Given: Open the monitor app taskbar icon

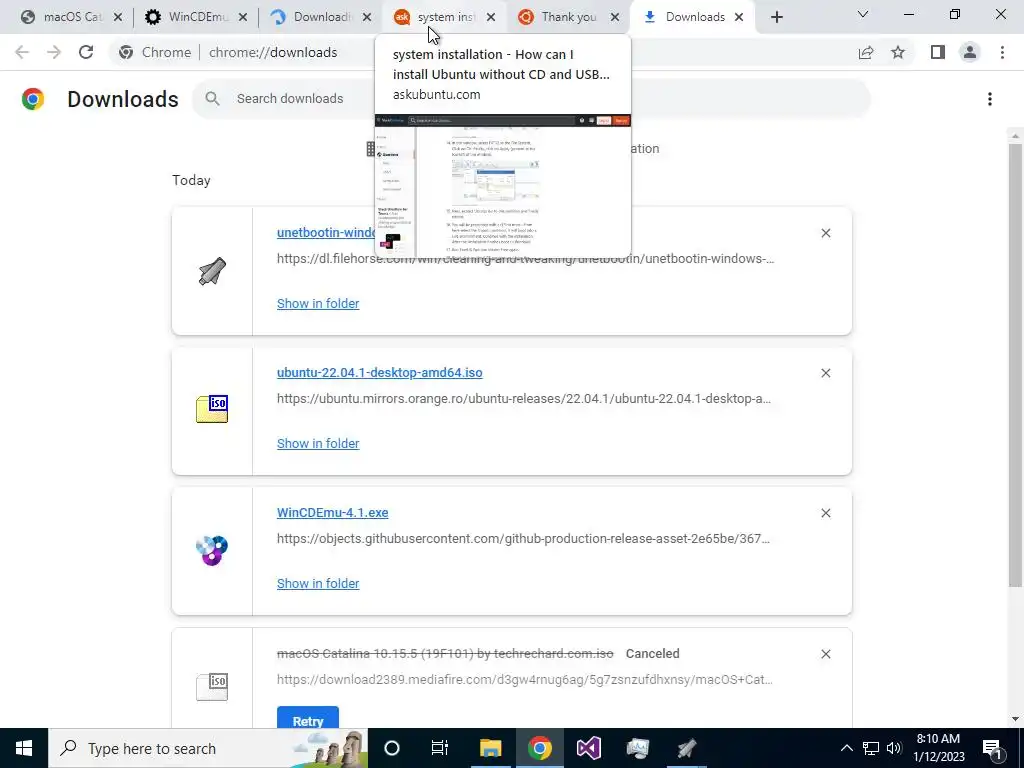Looking at the screenshot, I should [637, 748].
